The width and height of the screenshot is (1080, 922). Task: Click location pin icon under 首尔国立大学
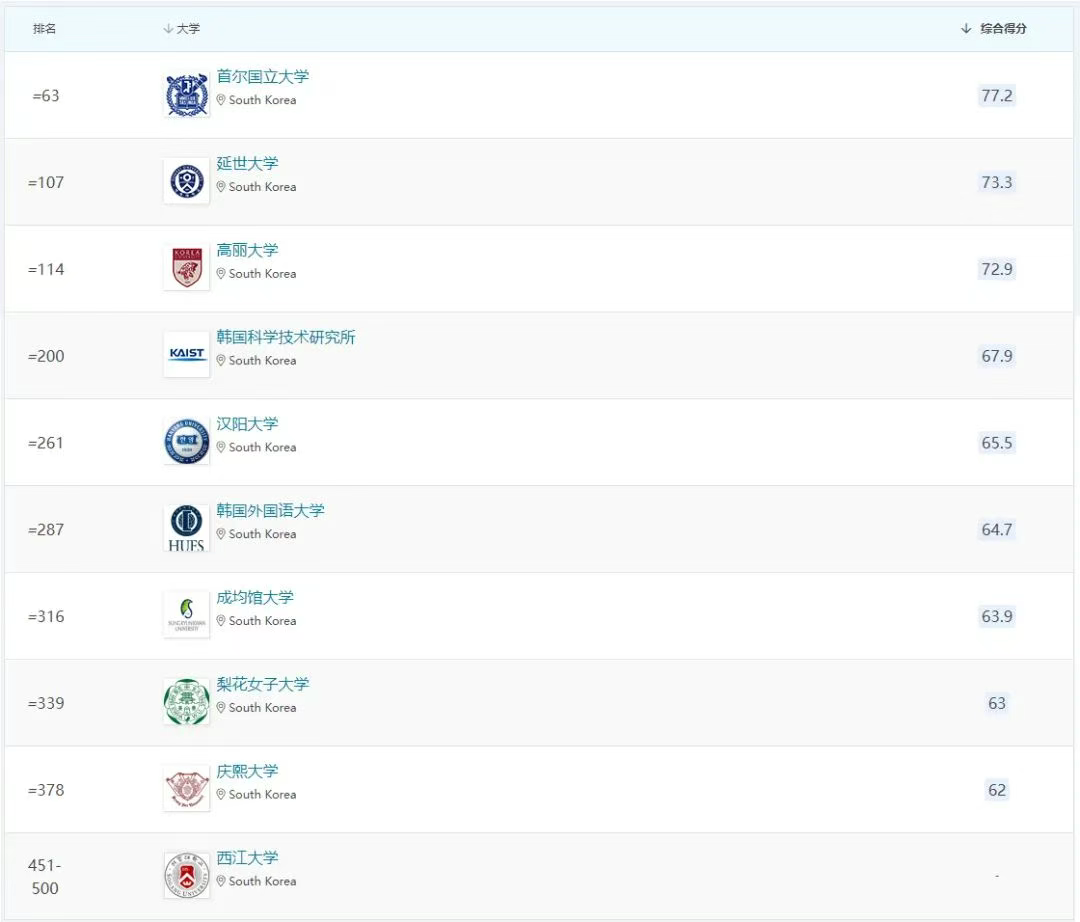pyautogui.click(x=221, y=100)
